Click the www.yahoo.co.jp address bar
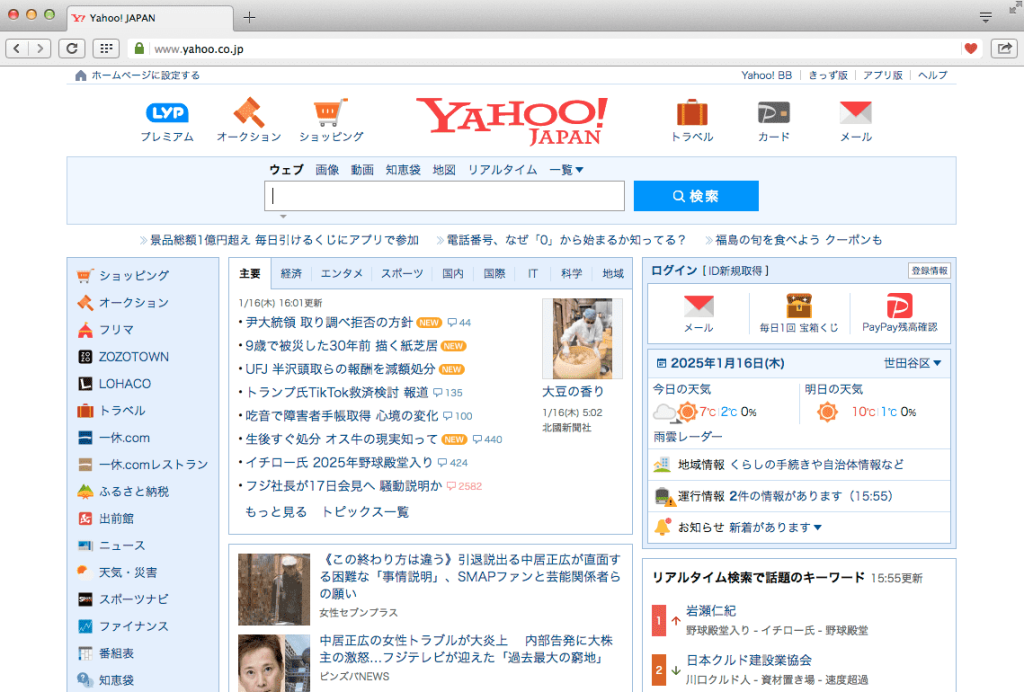Screen dimensions: 1024x692 coord(199,49)
